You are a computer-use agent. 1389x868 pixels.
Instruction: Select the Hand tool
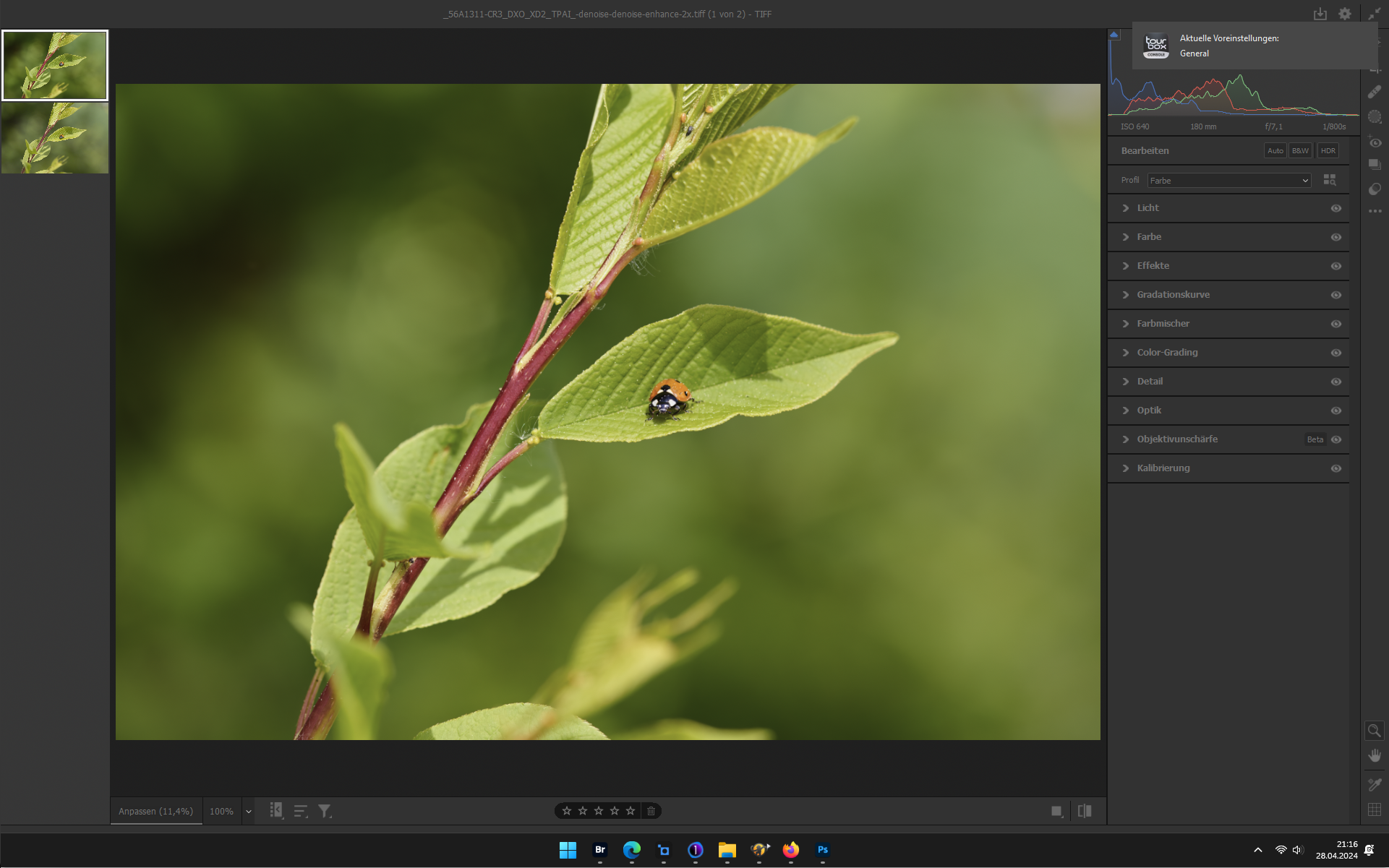coord(1375,755)
